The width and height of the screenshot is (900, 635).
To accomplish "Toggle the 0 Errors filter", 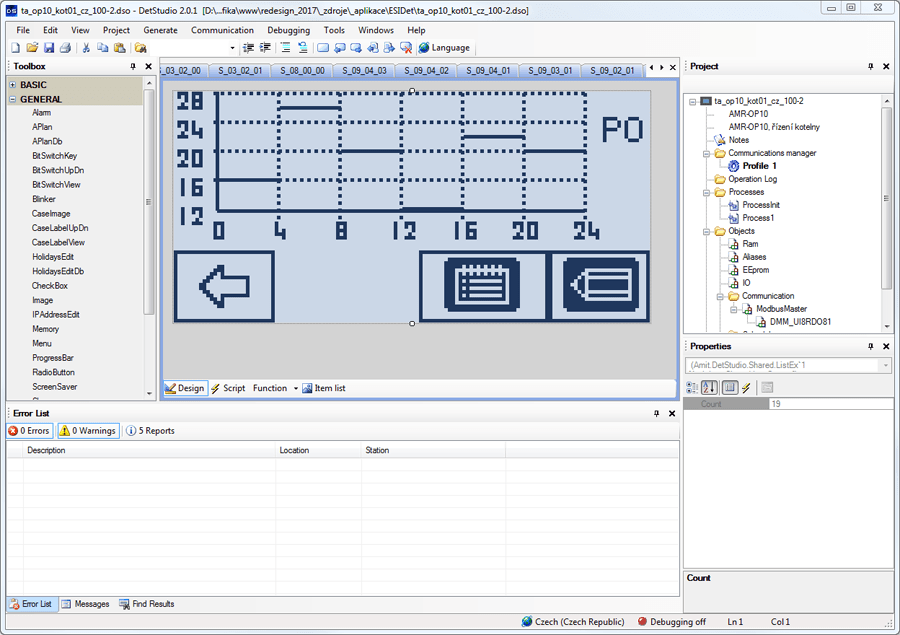I will (x=30, y=431).
